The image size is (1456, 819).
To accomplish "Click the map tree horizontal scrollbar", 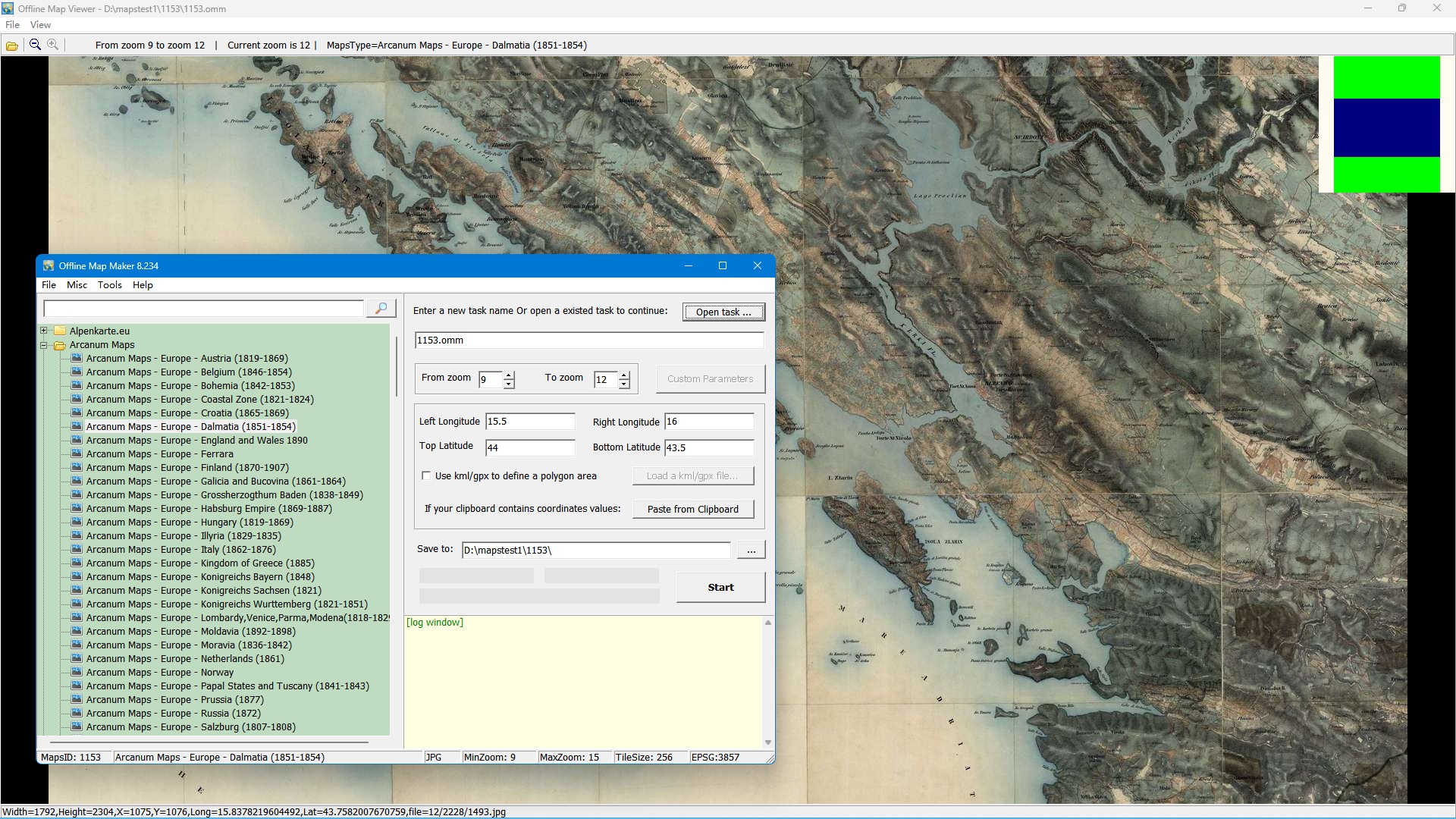I will click(209, 742).
